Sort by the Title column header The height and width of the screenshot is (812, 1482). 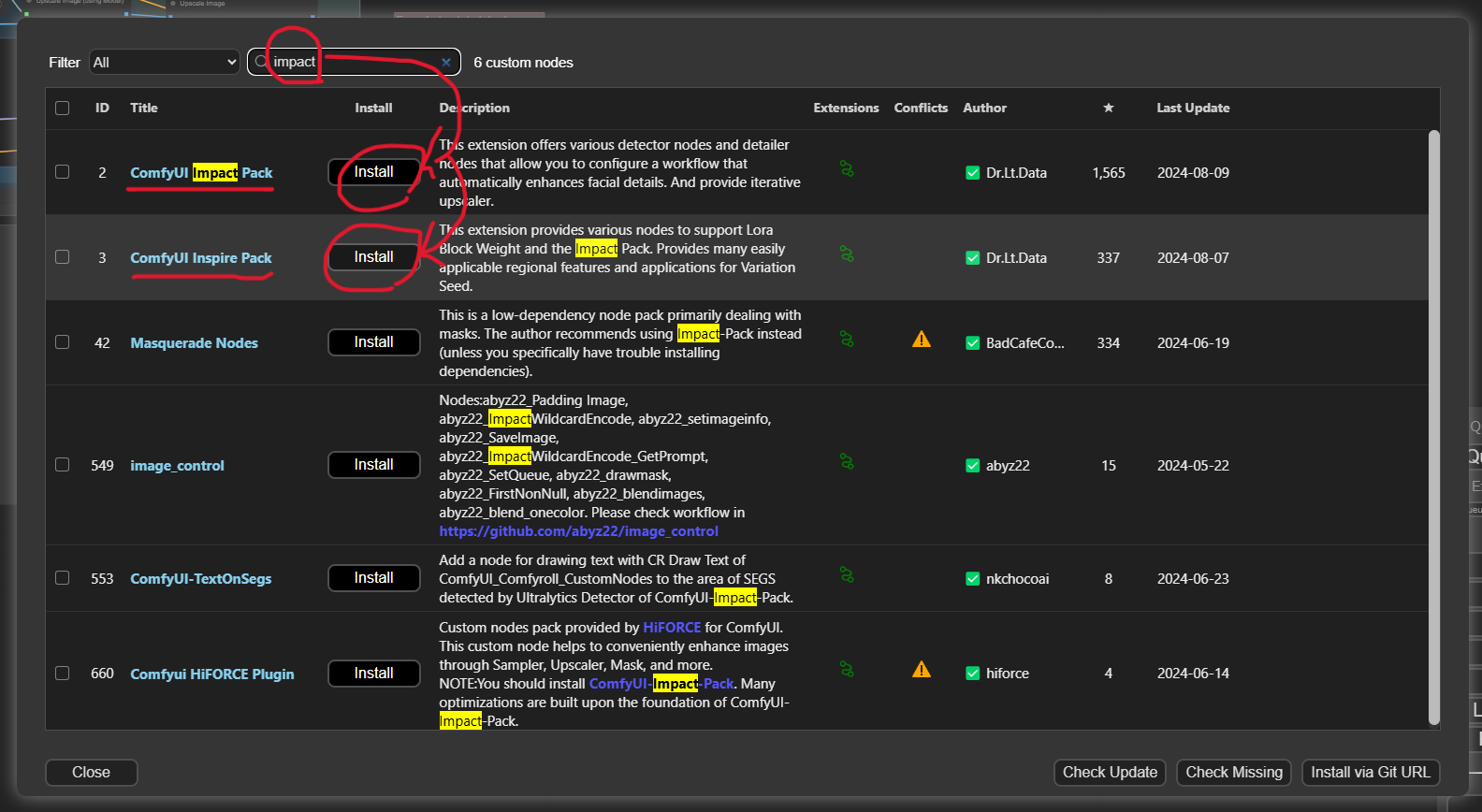point(144,108)
